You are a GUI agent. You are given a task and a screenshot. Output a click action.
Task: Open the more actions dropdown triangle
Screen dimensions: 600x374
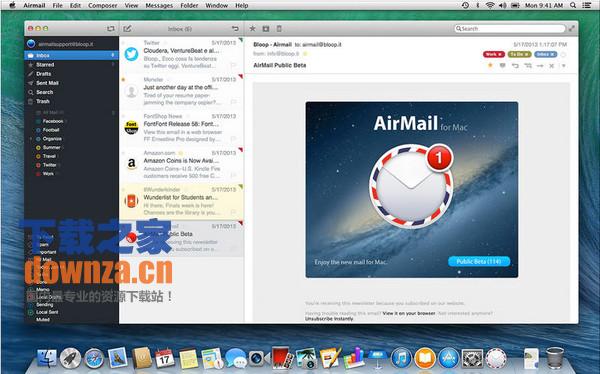563,66
